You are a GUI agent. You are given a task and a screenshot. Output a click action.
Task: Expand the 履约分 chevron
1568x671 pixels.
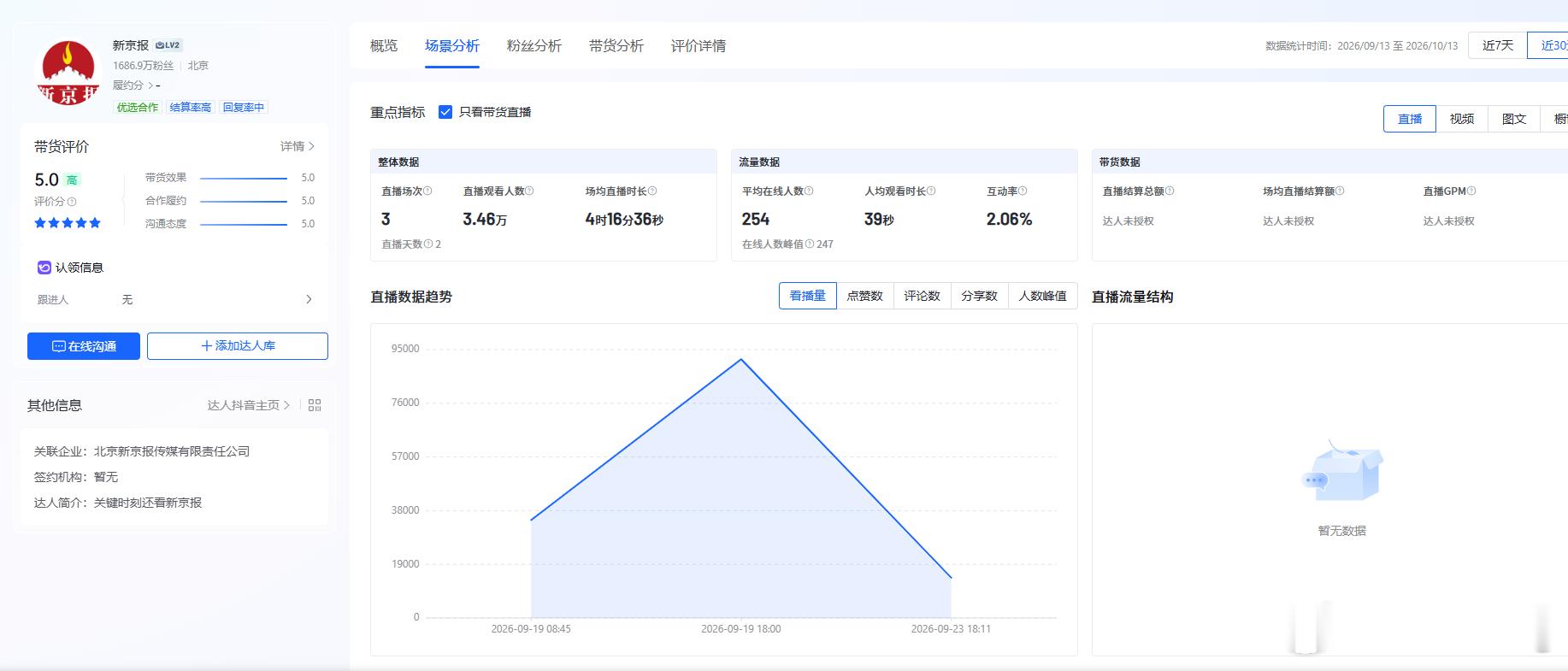pyautogui.click(x=150, y=85)
